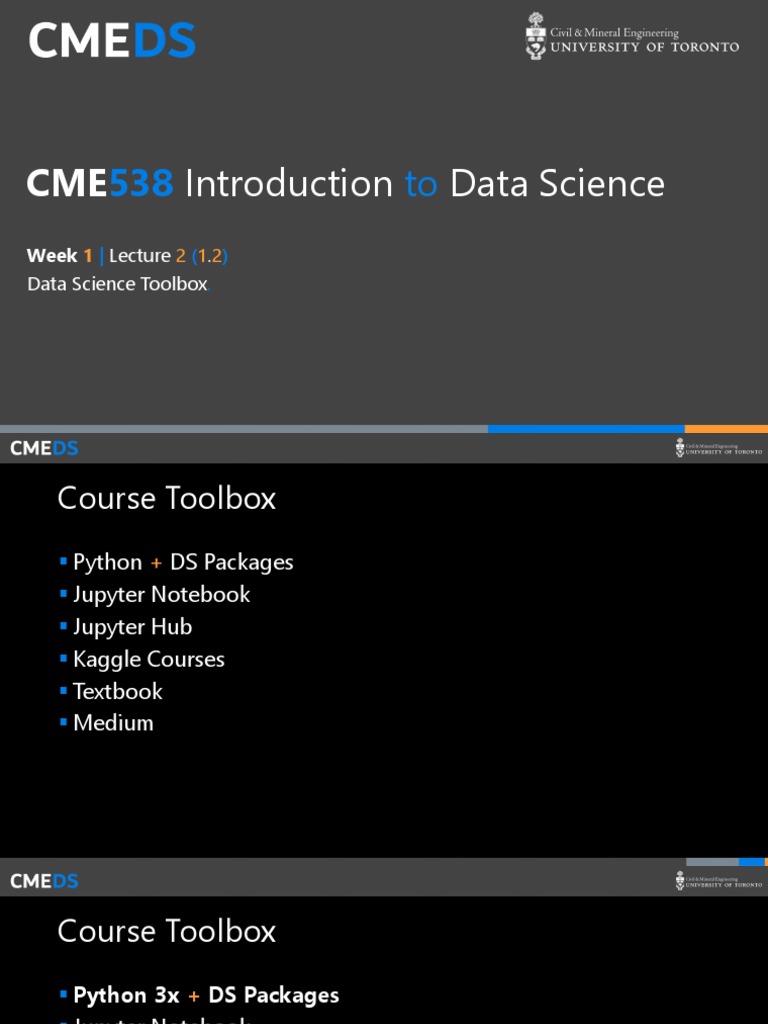Click the Medium bullet item
Screen dimensions: 768x1024
point(113,723)
